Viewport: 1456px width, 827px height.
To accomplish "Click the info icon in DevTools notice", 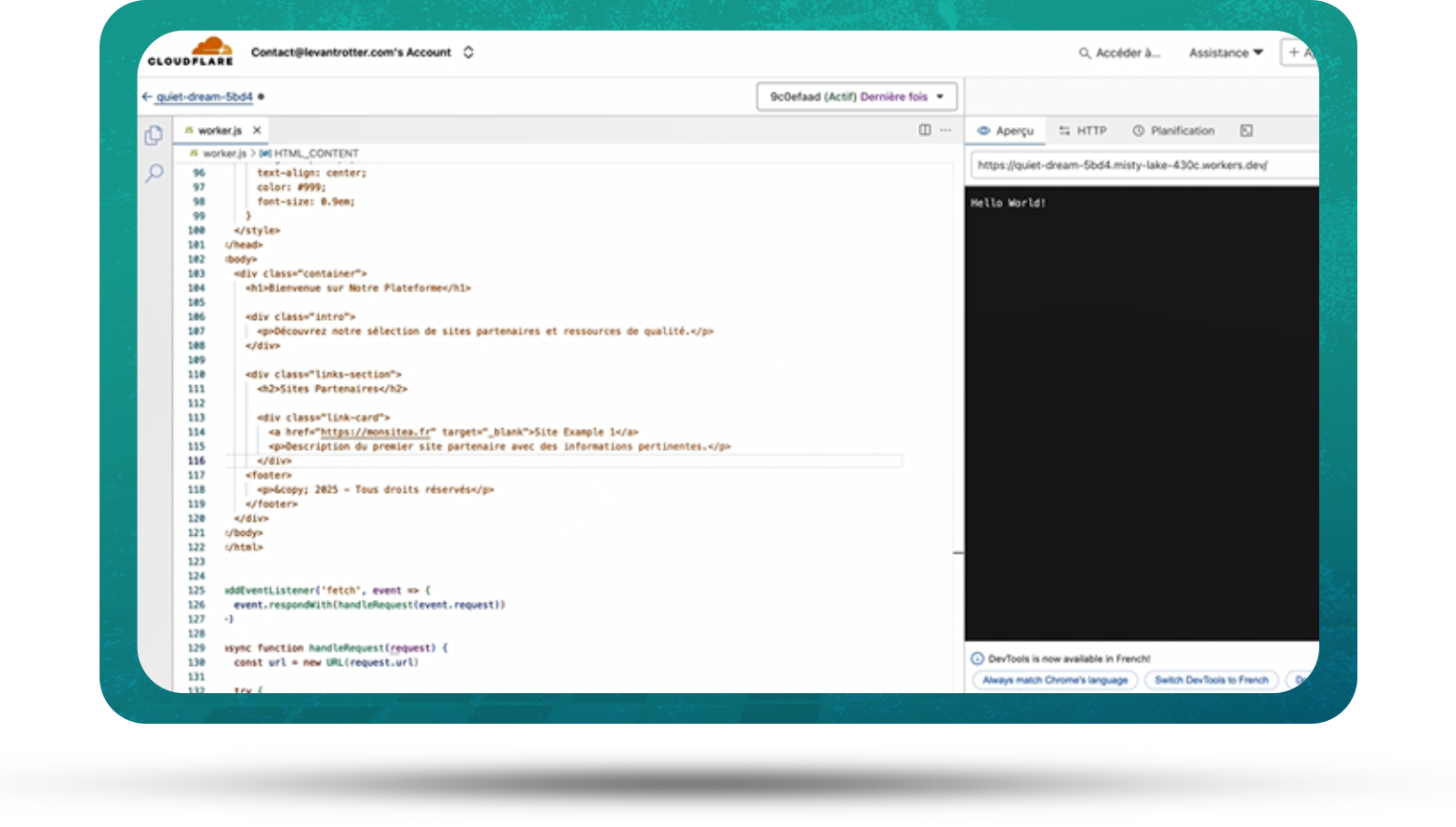I will pos(977,659).
